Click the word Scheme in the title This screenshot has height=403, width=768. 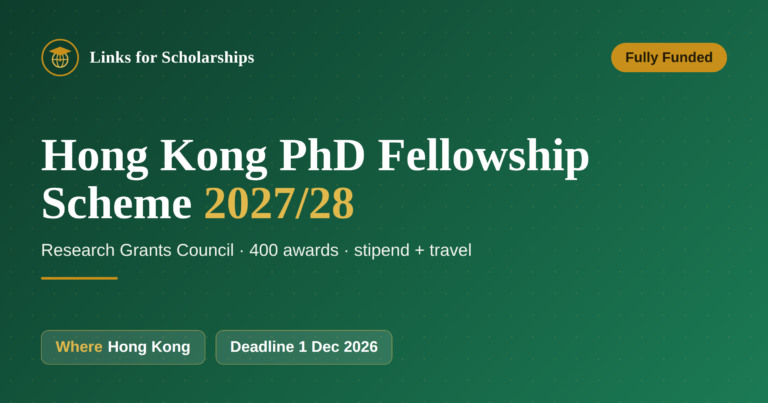117,203
